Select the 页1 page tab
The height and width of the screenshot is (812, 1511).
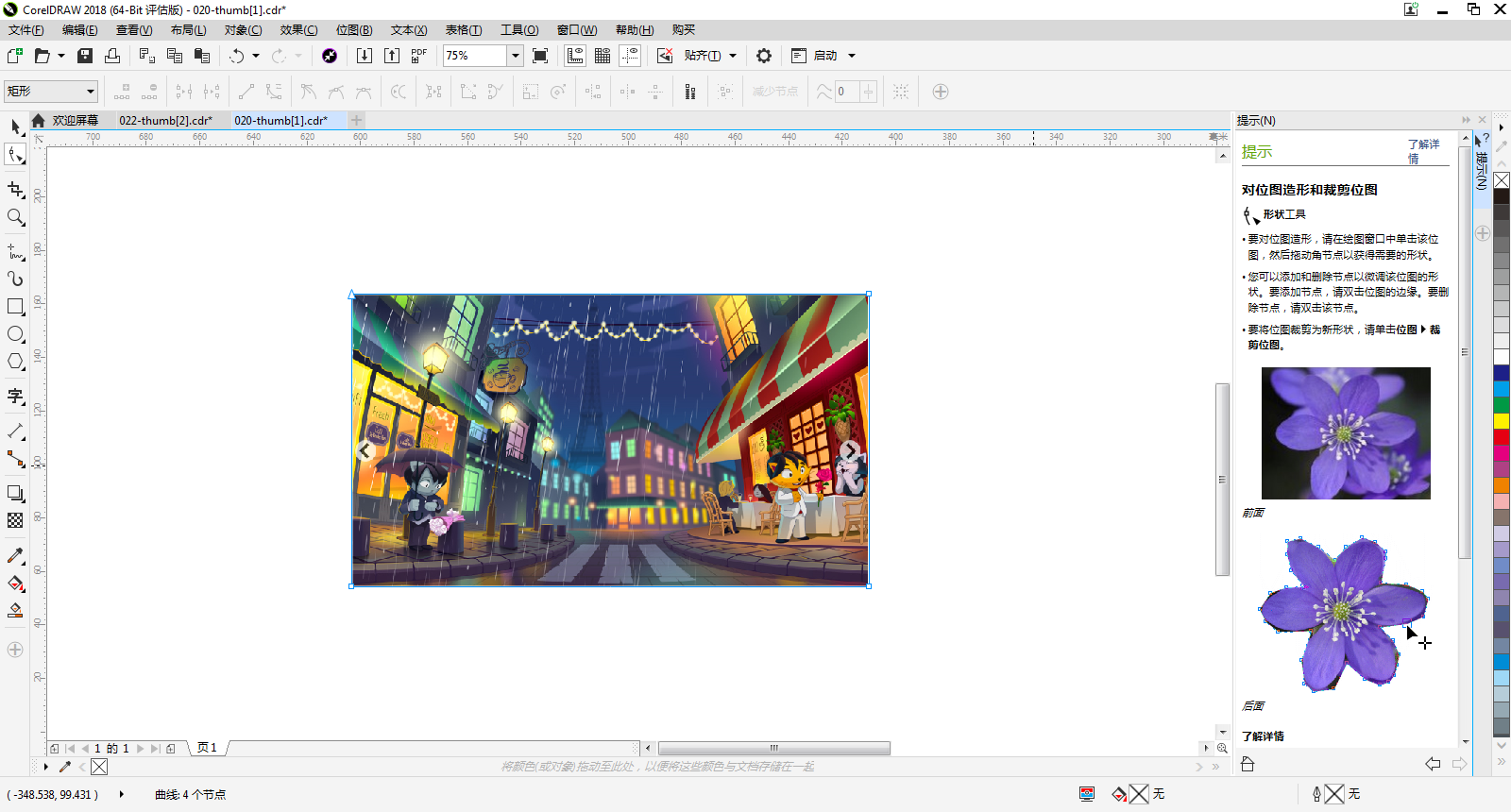click(x=208, y=748)
